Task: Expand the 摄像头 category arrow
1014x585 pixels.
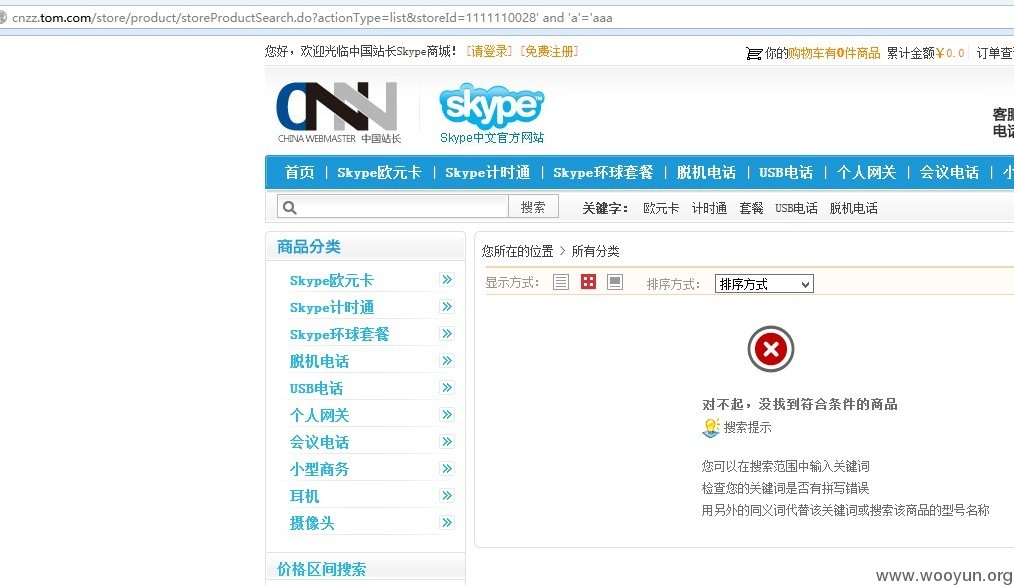Action: click(447, 522)
